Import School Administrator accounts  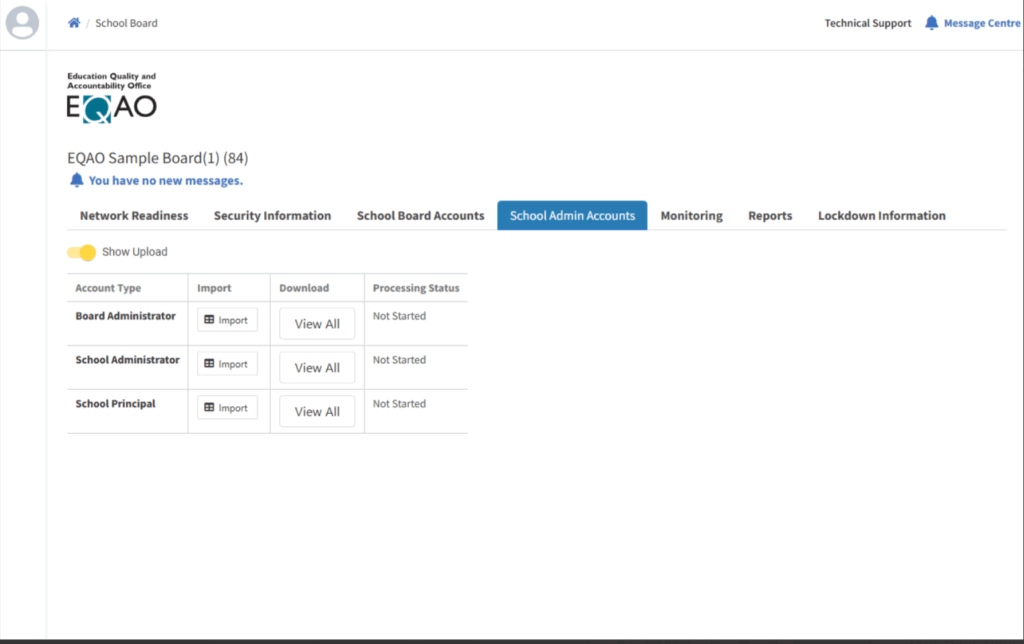[227, 364]
